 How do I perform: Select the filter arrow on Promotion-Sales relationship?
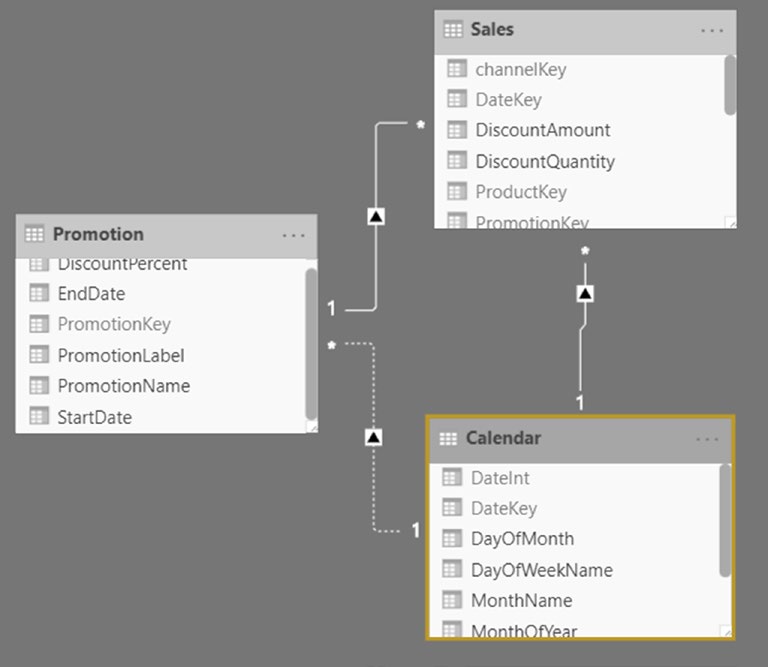point(376,216)
